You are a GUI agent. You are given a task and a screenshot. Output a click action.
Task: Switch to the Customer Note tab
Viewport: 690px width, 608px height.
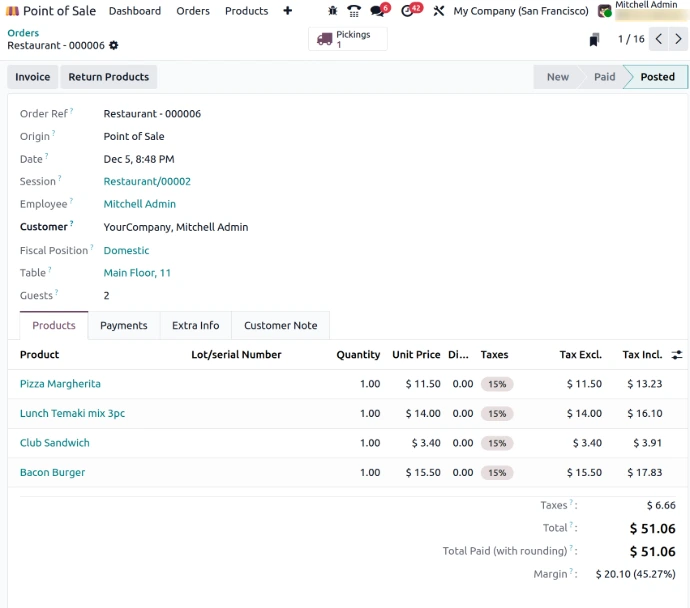pyautogui.click(x=280, y=326)
